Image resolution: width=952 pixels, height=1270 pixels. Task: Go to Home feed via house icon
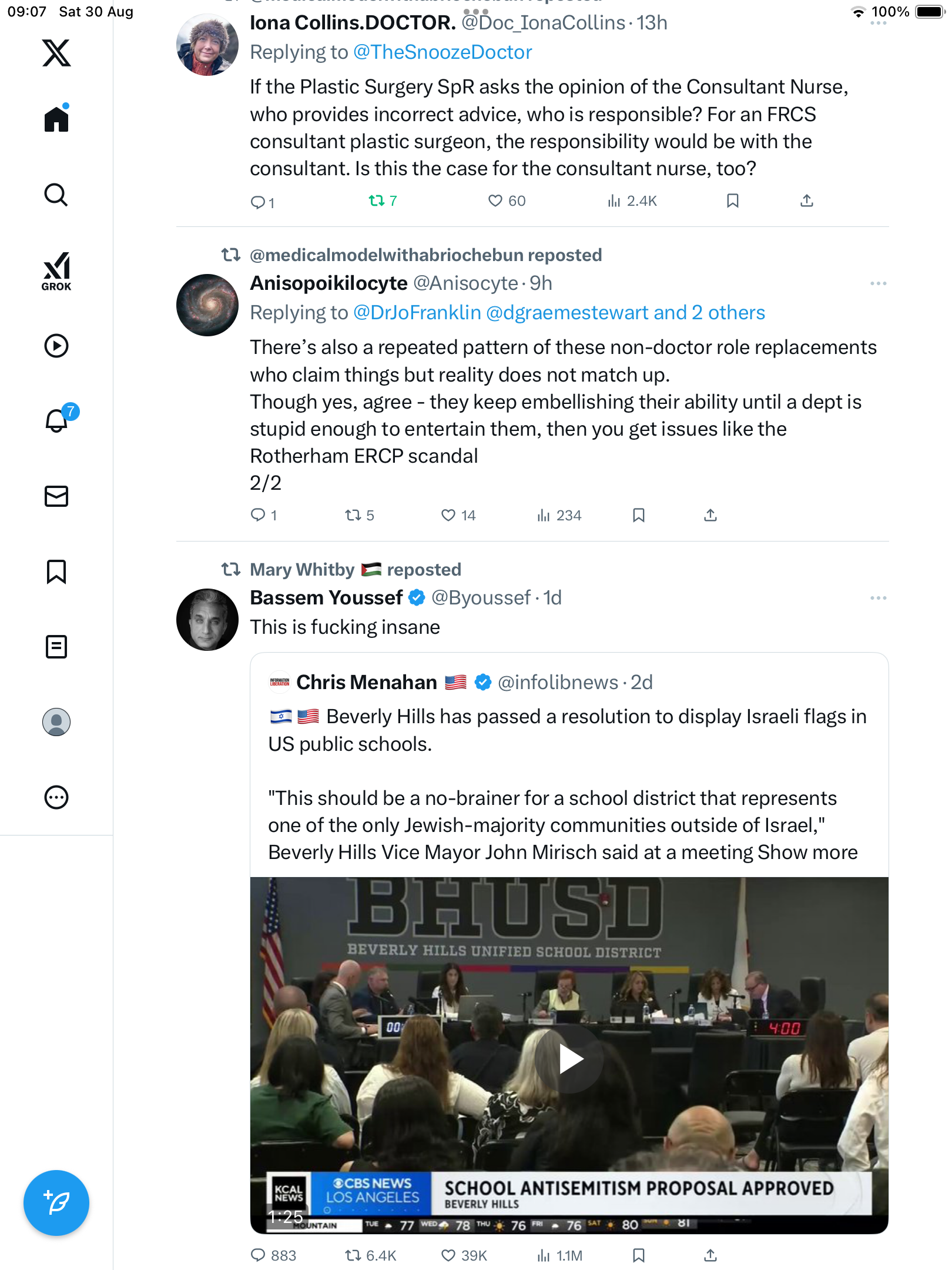(56, 119)
